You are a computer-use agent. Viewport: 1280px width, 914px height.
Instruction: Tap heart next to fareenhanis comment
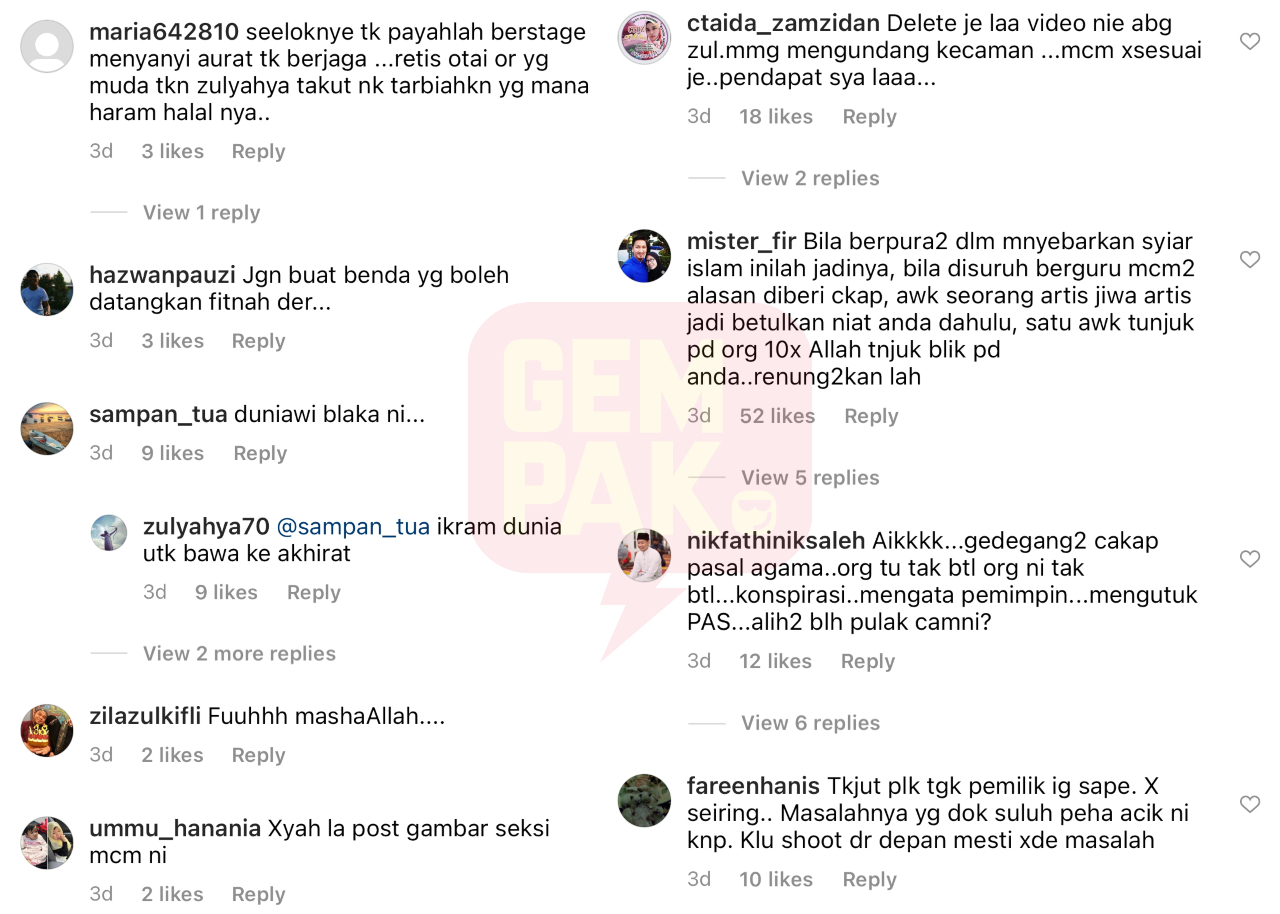(x=1249, y=804)
